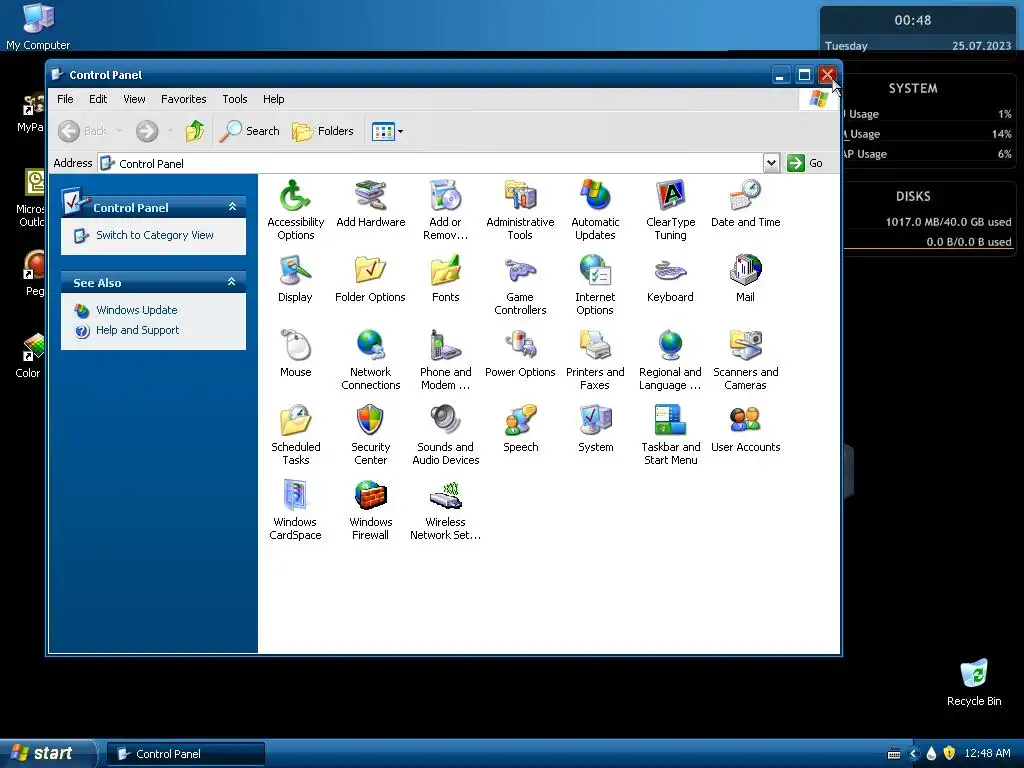Open the Display settings icon
The height and width of the screenshot is (768, 1024).
(x=295, y=270)
